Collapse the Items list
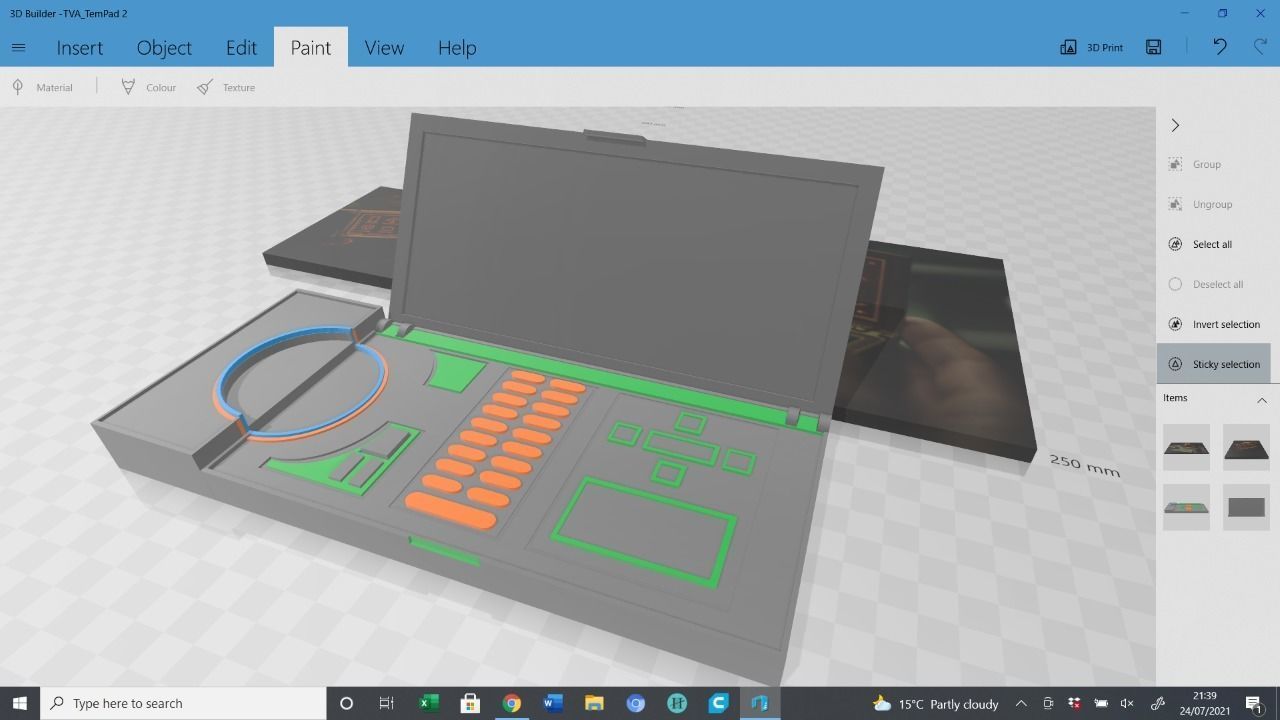Screen dimensions: 1280x720 pyautogui.click(x=1261, y=399)
